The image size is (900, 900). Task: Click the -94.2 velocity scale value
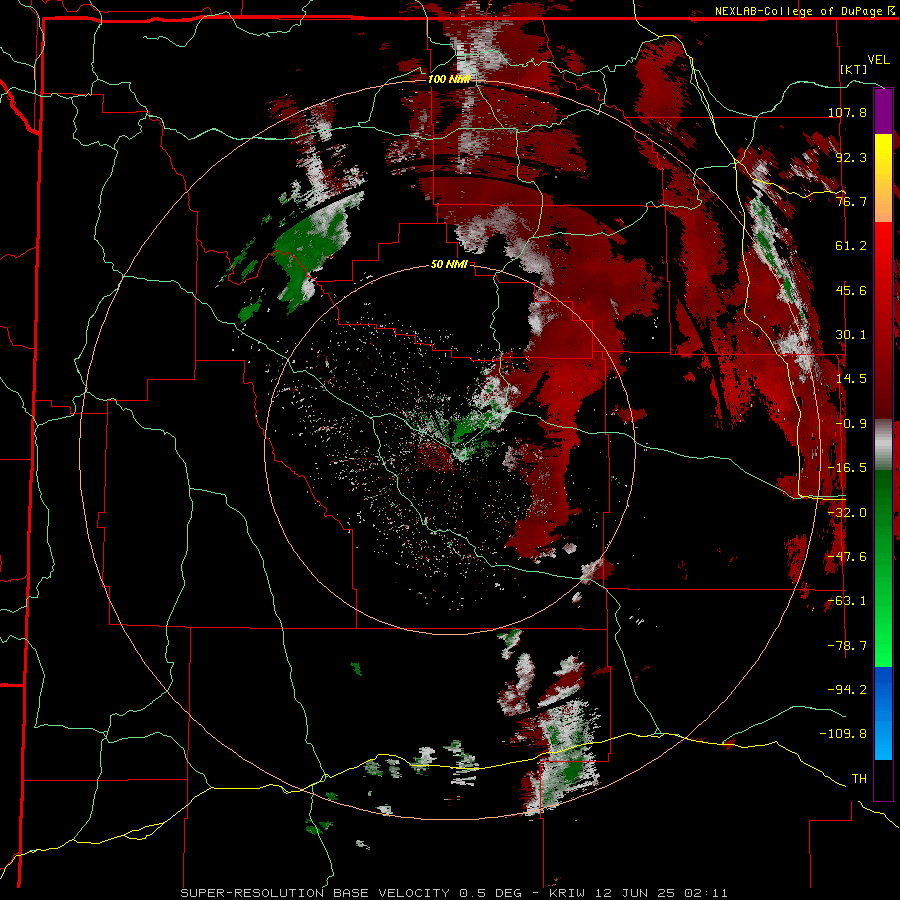[x=848, y=690]
